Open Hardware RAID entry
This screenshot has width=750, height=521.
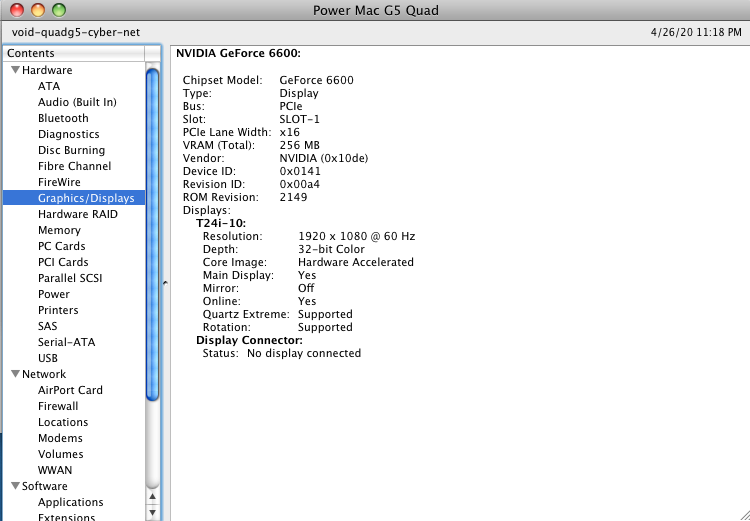click(77, 214)
